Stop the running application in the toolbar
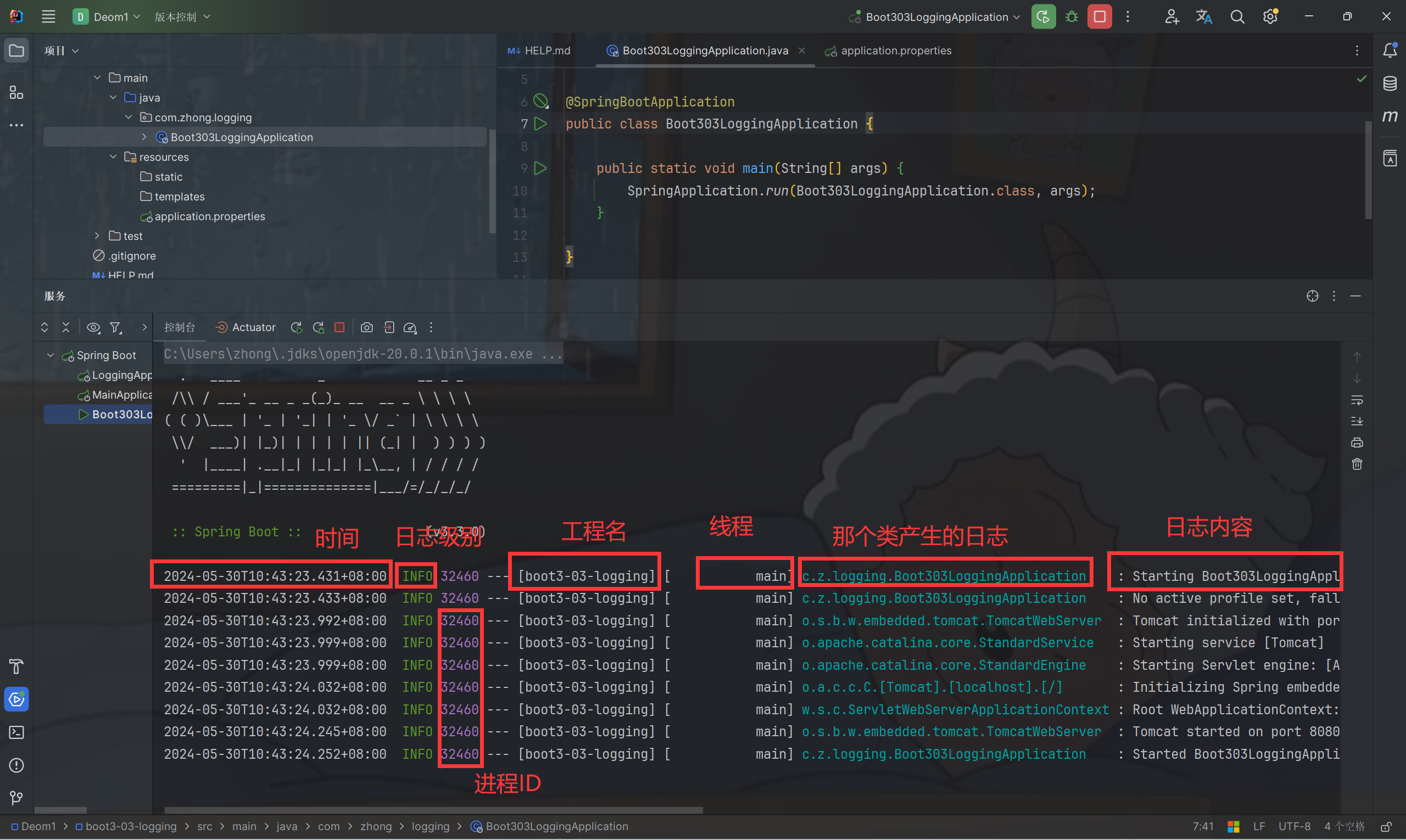Screen dimensions: 1406x840 coord(1099,16)
